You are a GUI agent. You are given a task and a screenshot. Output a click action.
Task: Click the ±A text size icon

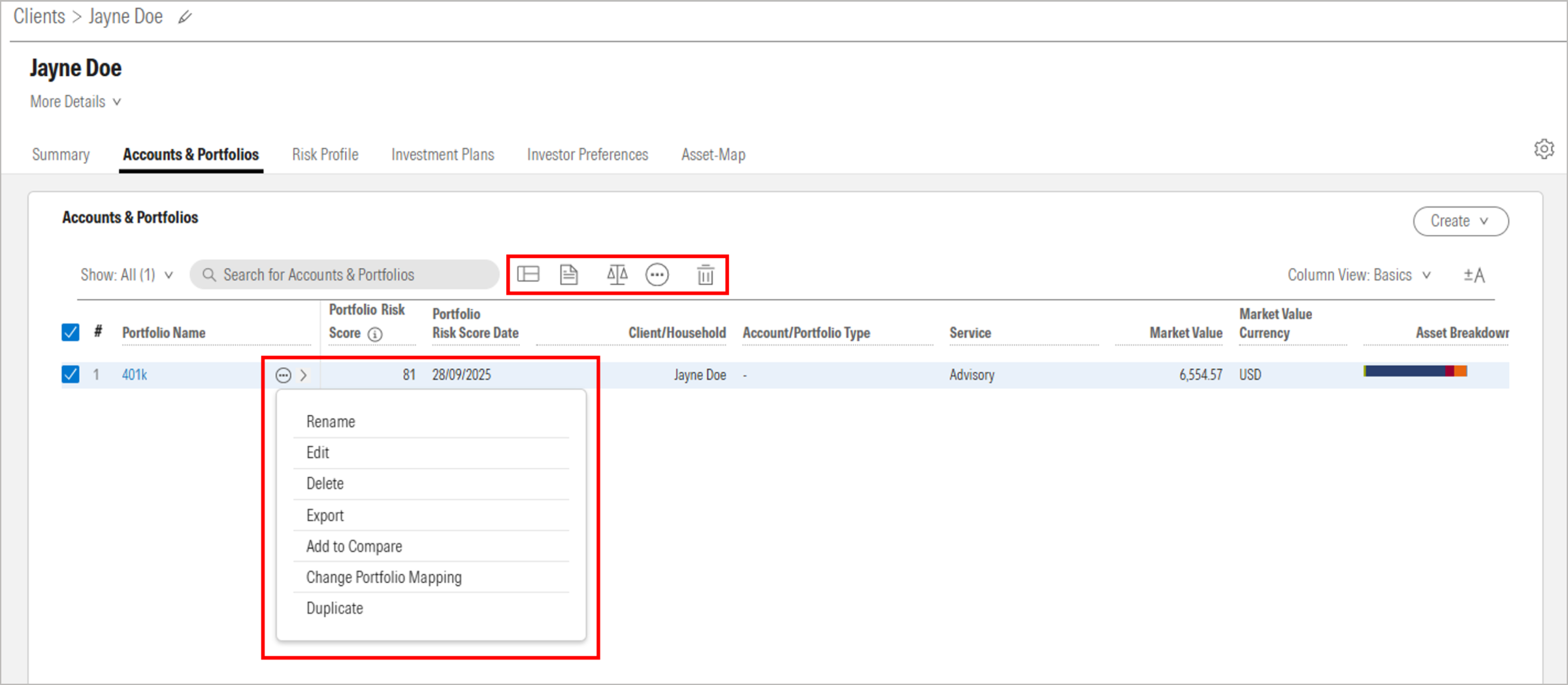tap(1474, 275)
